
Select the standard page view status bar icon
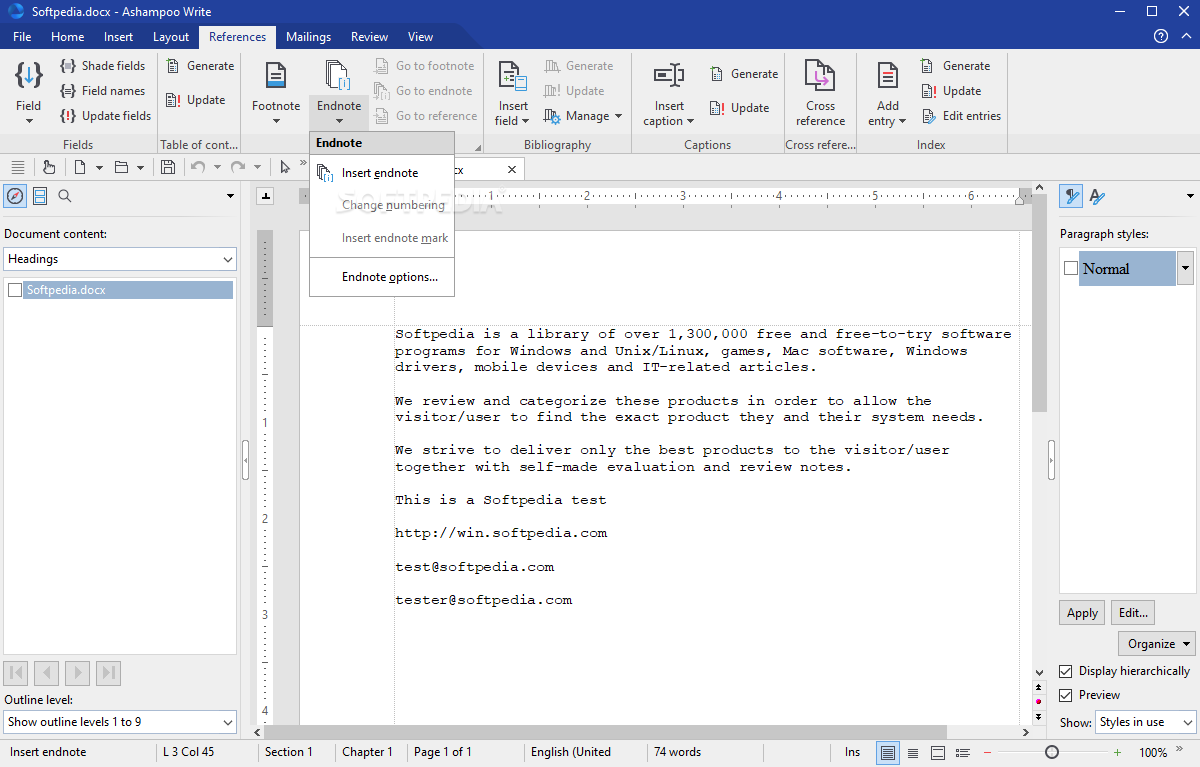(887, 752)
